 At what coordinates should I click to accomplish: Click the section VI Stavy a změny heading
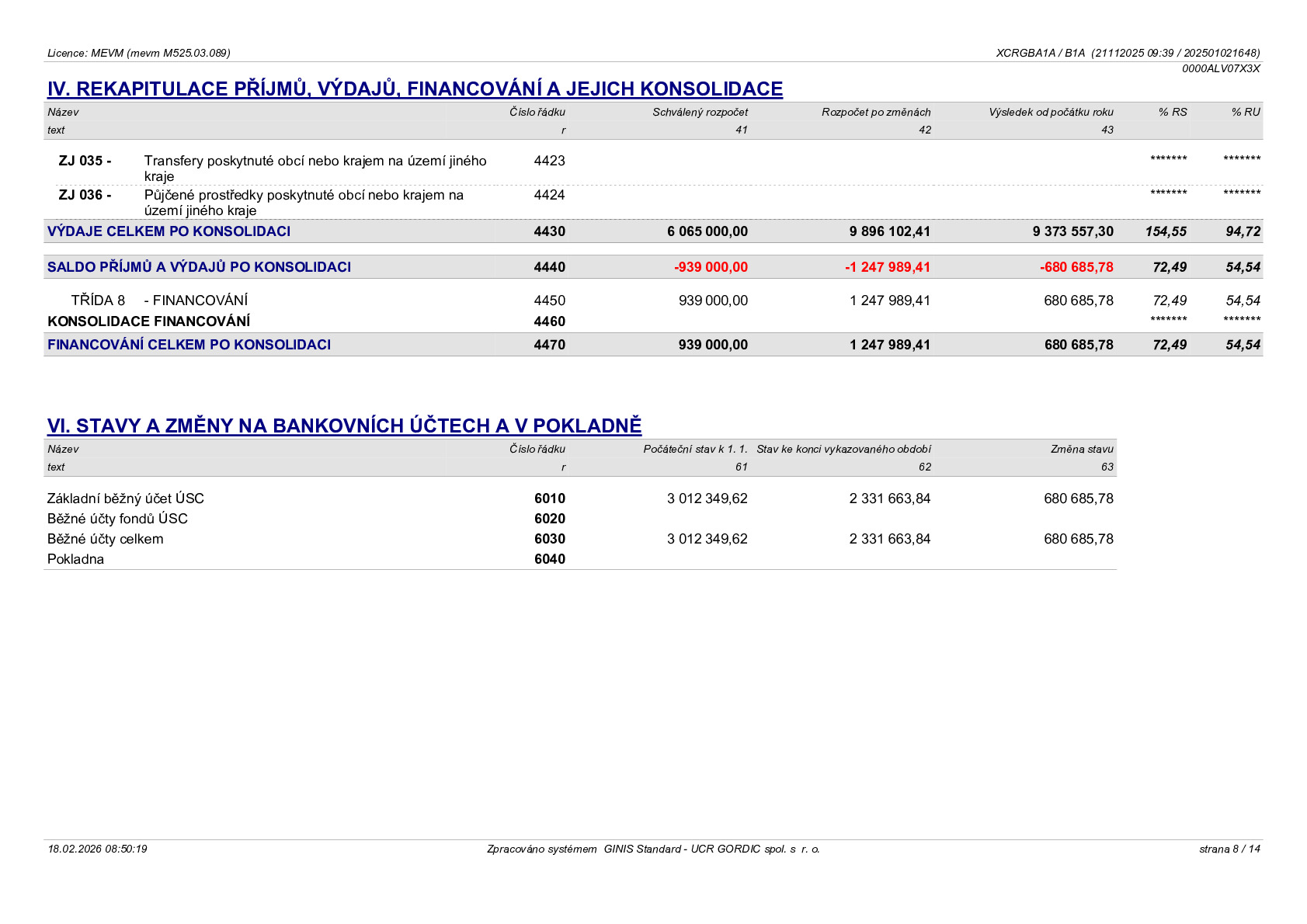[344, 426]
